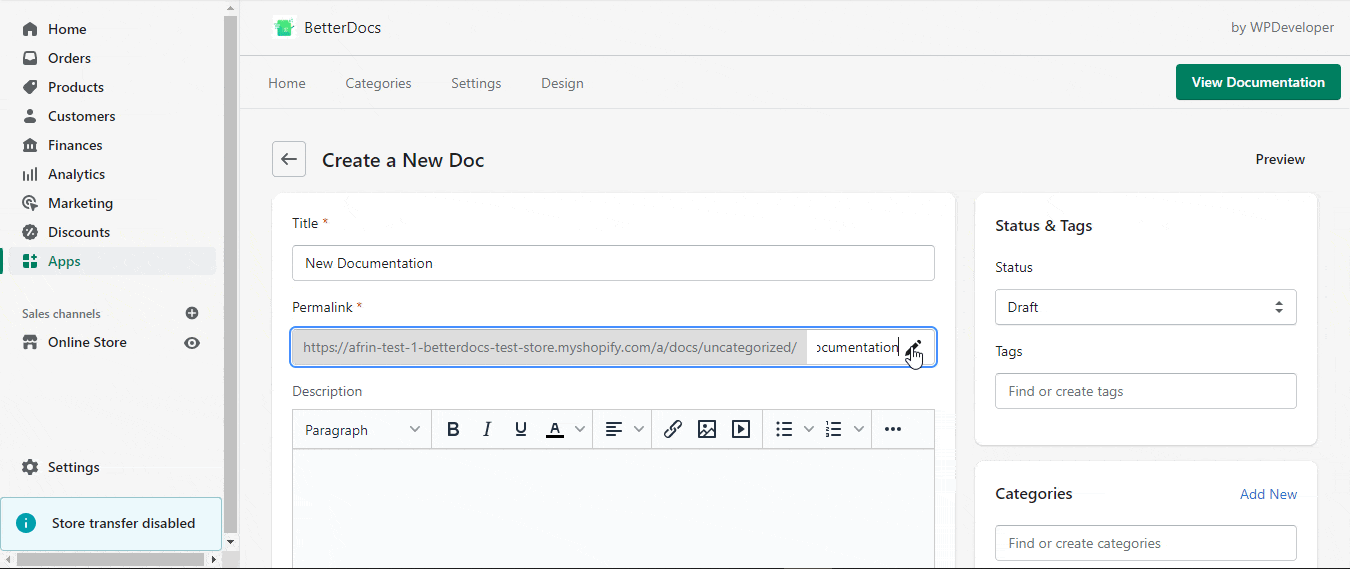Click the Store transfer disabled info icon

click(x=26, y=523)
